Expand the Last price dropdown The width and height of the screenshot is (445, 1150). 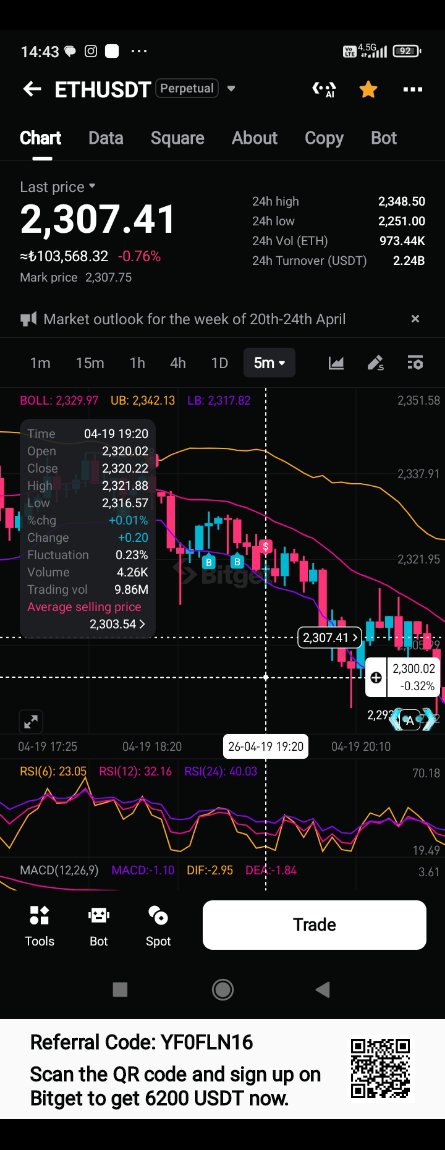(57, 187)
